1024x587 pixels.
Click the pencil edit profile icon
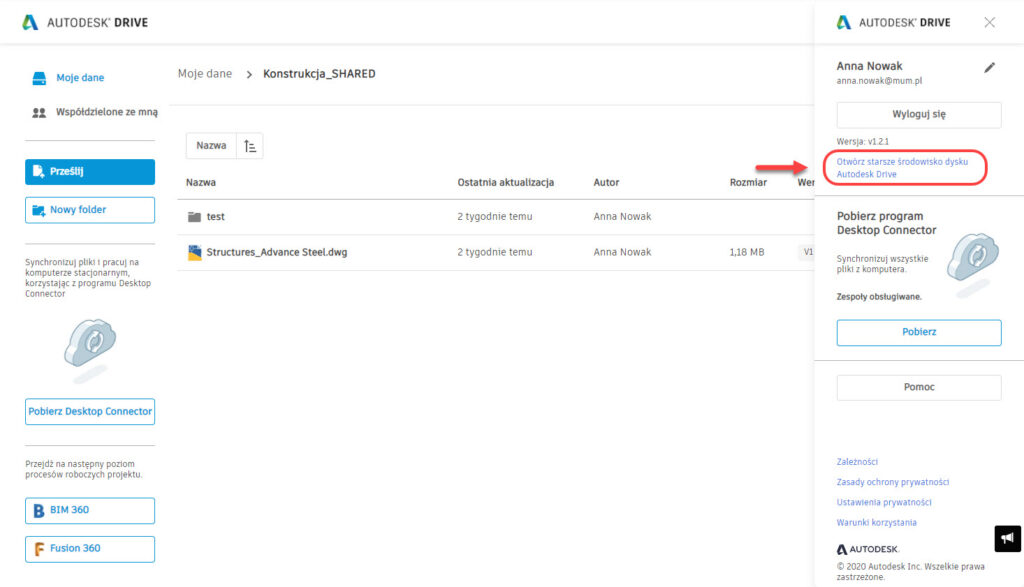click(989, 67)
